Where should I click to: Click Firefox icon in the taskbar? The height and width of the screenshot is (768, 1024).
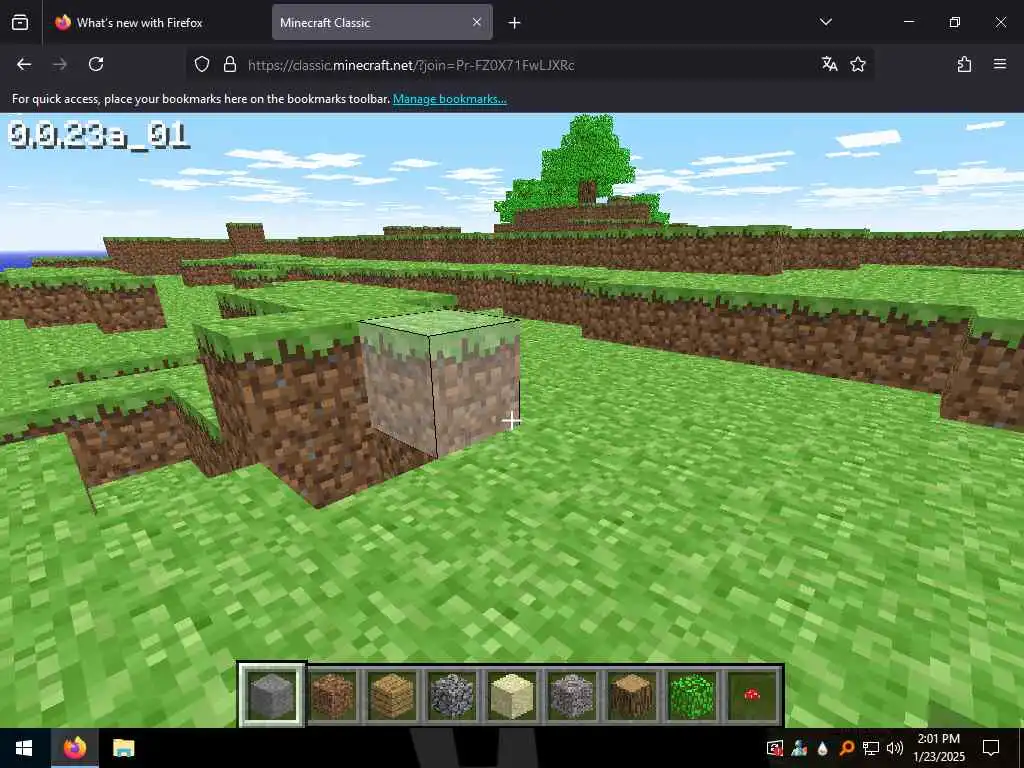[x=75, y=748]
